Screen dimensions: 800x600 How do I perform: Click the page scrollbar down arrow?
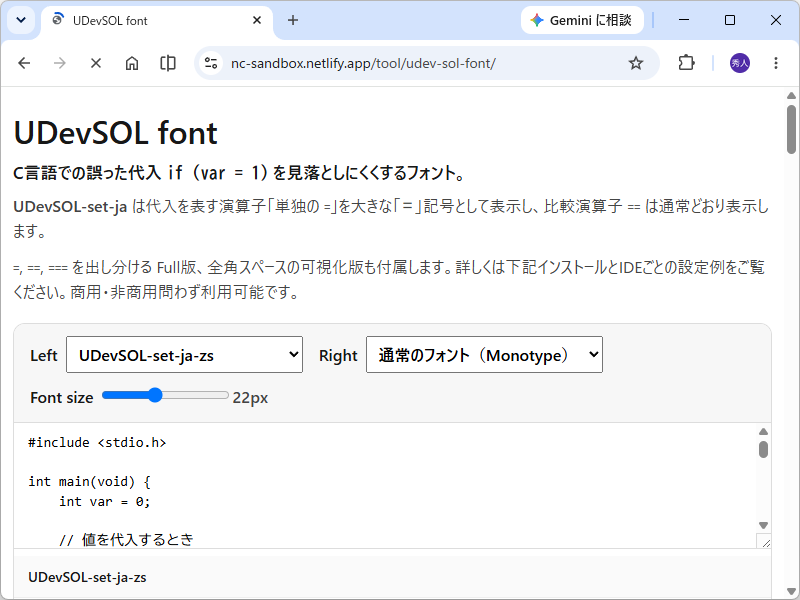click(791, 591)
